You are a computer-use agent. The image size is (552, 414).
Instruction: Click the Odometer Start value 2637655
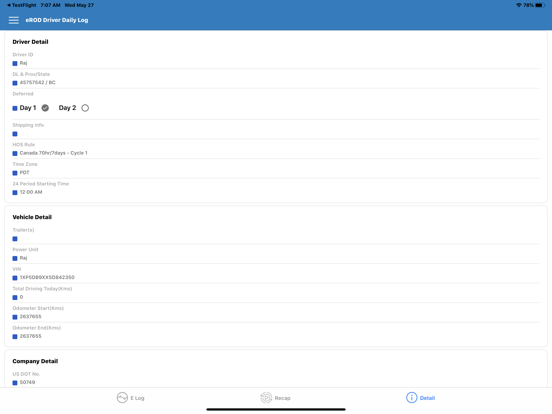pos(31,316)
